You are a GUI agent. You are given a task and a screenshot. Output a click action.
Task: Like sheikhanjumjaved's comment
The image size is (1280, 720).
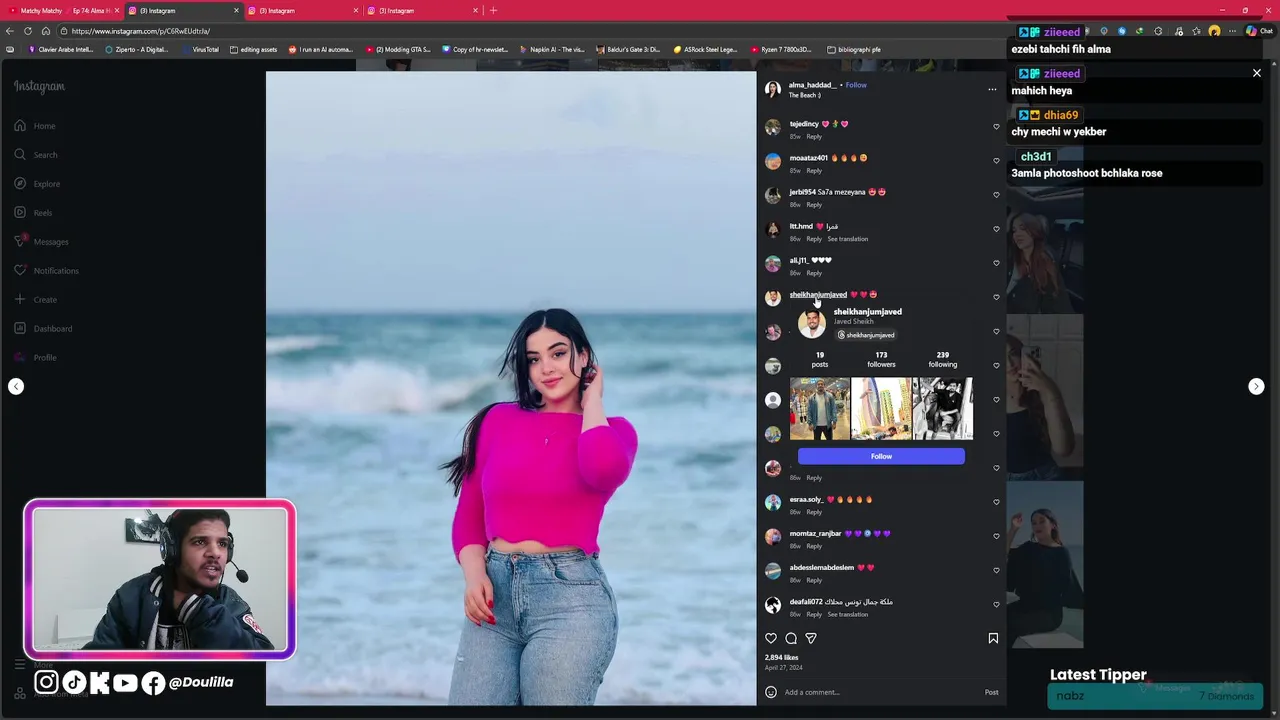(x=996, y=297)
